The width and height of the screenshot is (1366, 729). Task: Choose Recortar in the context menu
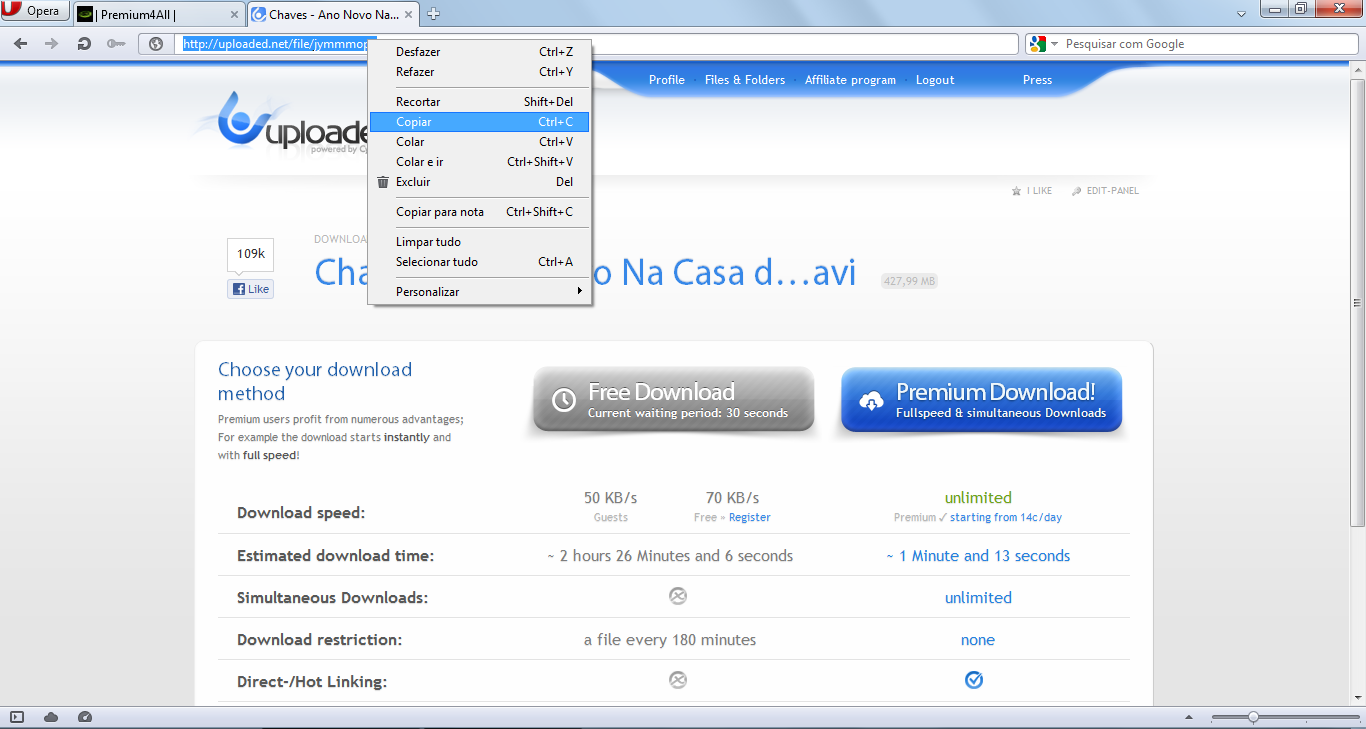(x=480, y=102)
